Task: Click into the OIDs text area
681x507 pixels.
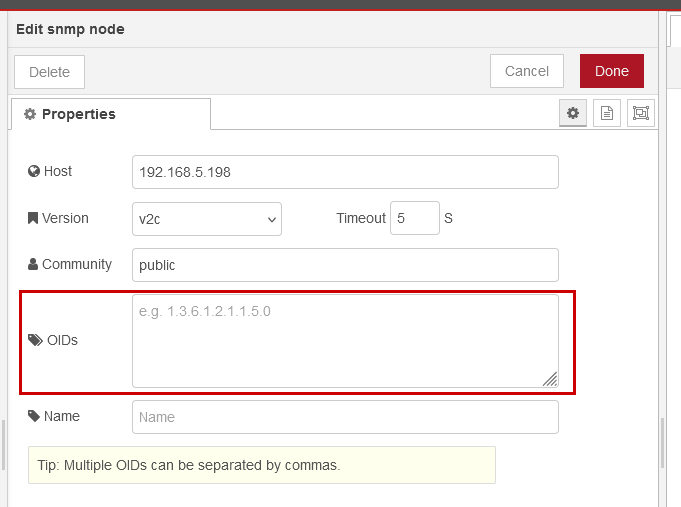Action: (345, 341)
